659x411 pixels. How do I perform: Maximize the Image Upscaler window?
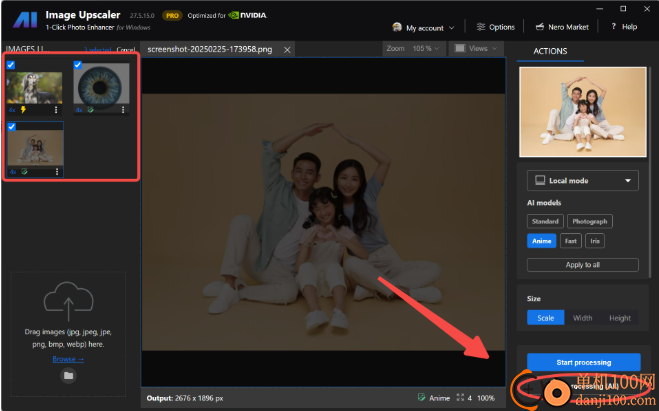(x=623, y=9)
